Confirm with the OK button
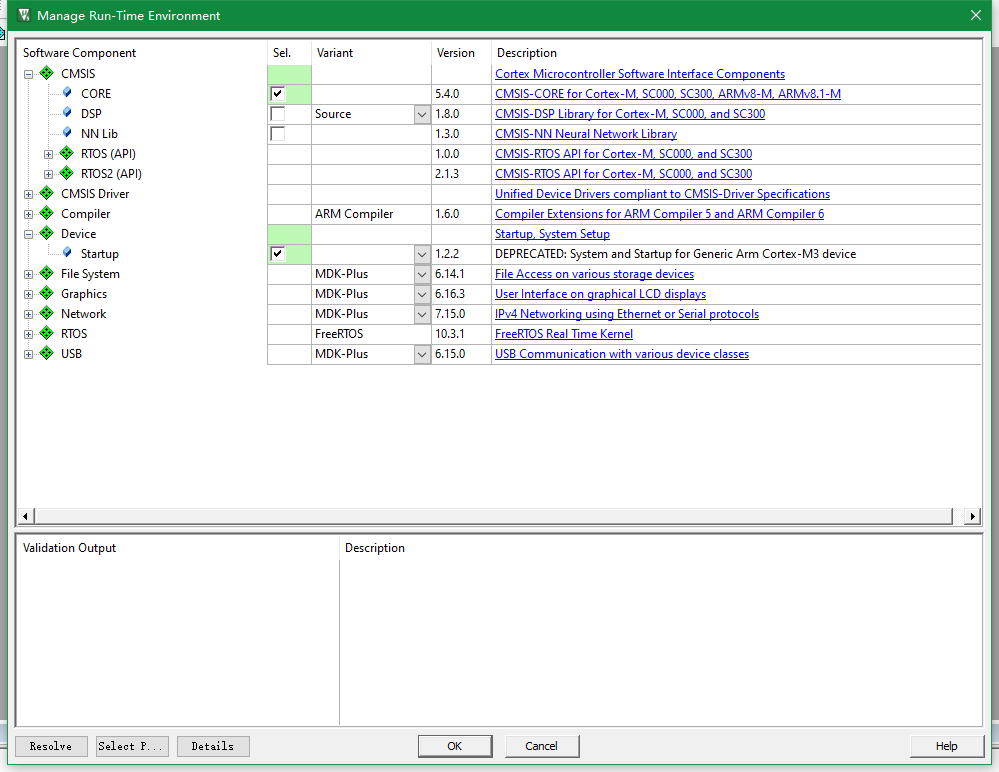The height and width of the screenshot is (772, 999). [455, 746]
